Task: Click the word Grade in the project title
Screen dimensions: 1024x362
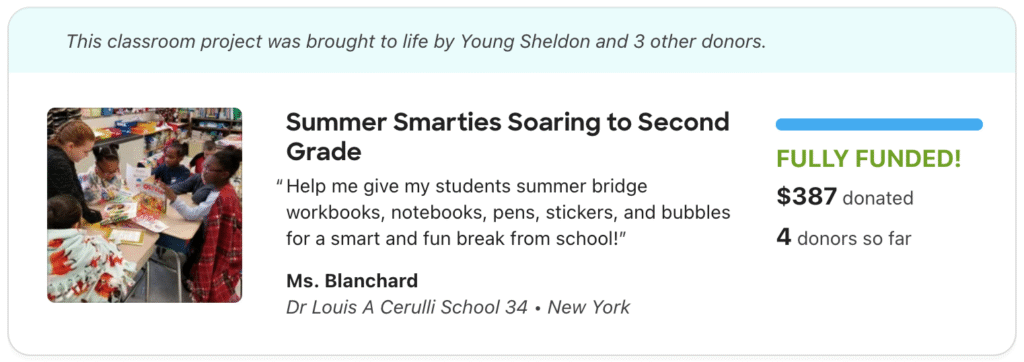Action: [x=324, y=152]
